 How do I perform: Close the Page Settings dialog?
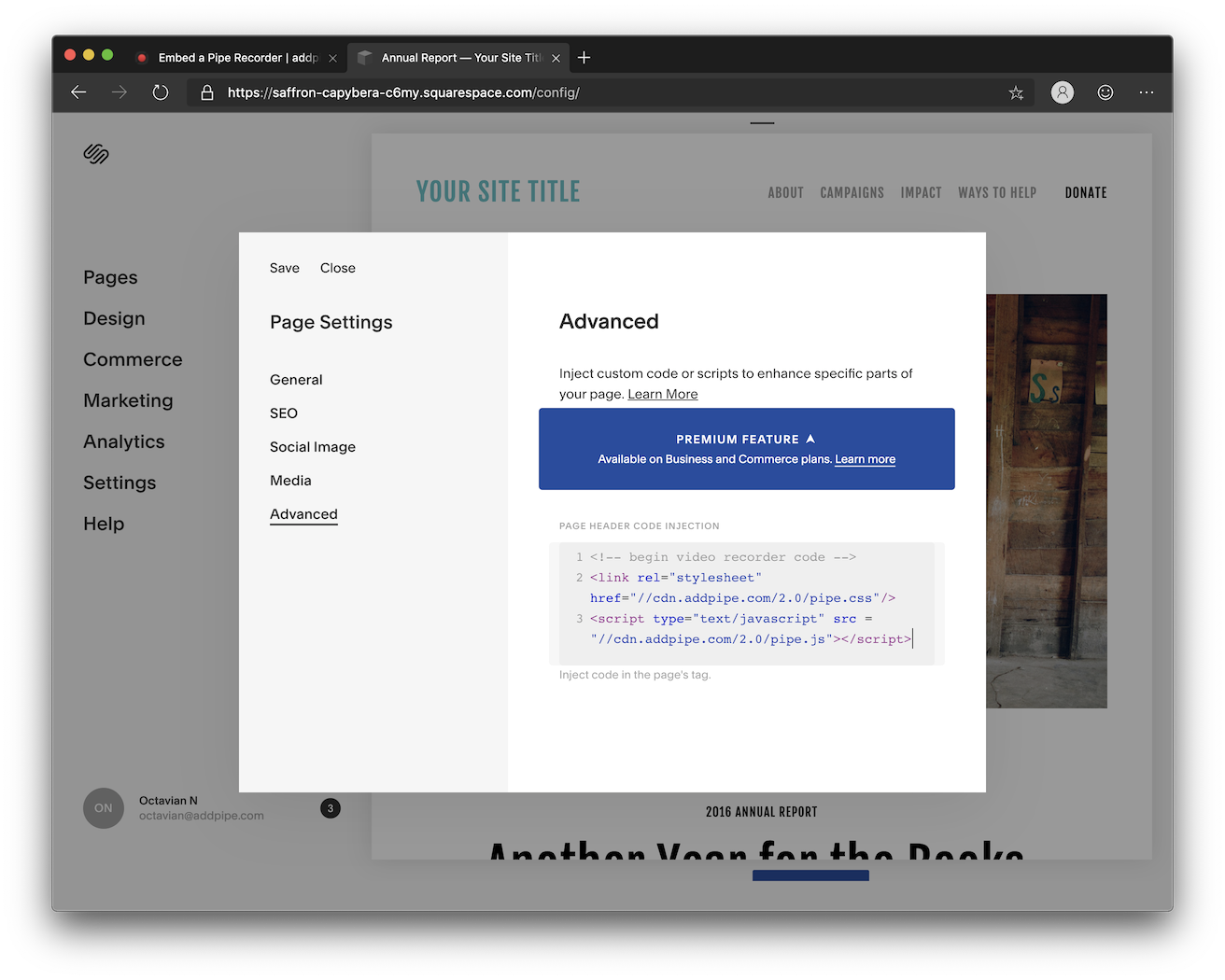(x=337, y=268)
